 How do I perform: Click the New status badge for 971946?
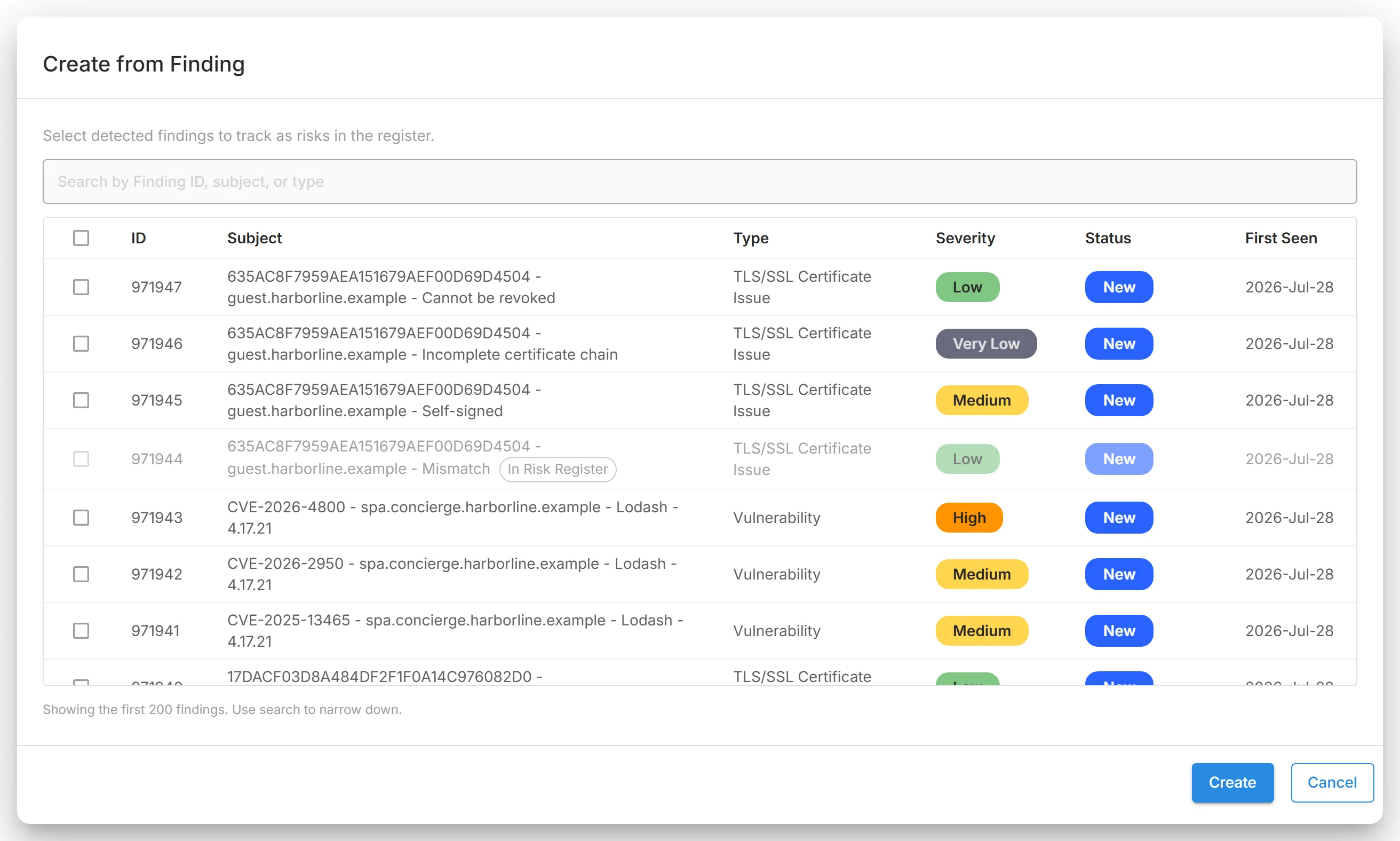tap(1119, 344)
